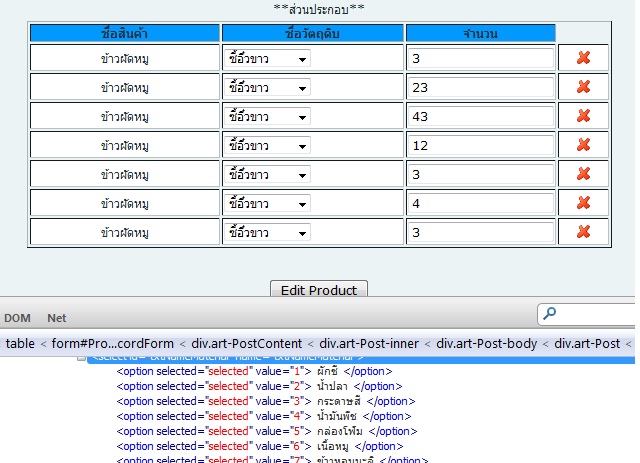This screenshot has width=640, height=463.
Task: Switch to the Net tab in Firebug
Action: (x=56, y=318)
